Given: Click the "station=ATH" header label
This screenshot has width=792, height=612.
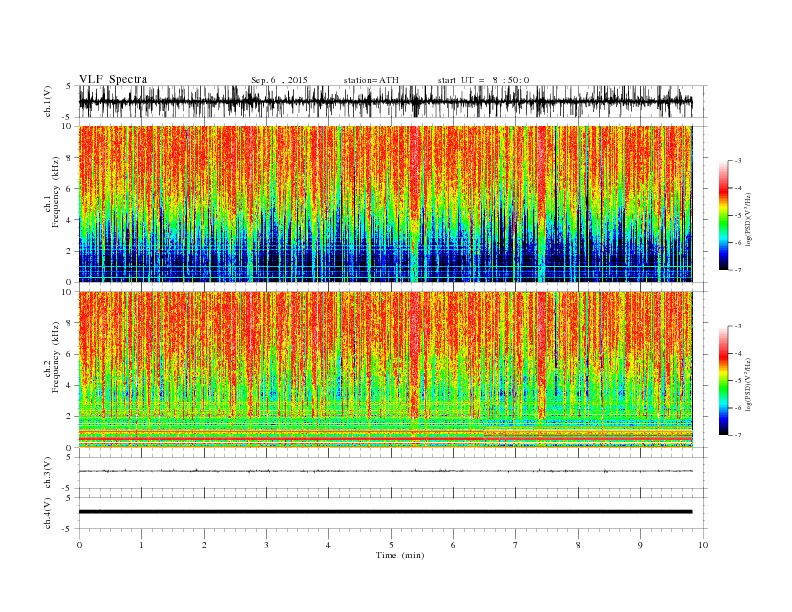Looking at the screenshot, I should click(x=371, y=80).
